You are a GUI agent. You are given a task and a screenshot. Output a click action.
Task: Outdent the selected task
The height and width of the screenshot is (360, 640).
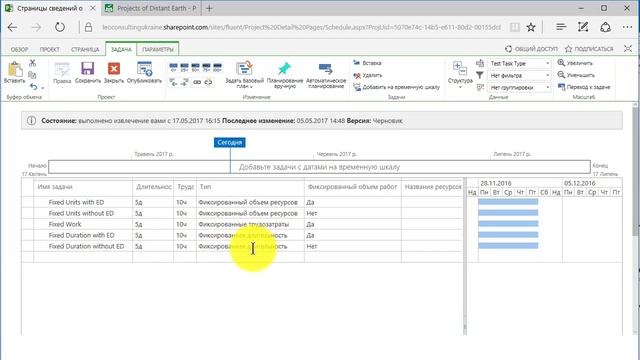click(x=173, y=82)
